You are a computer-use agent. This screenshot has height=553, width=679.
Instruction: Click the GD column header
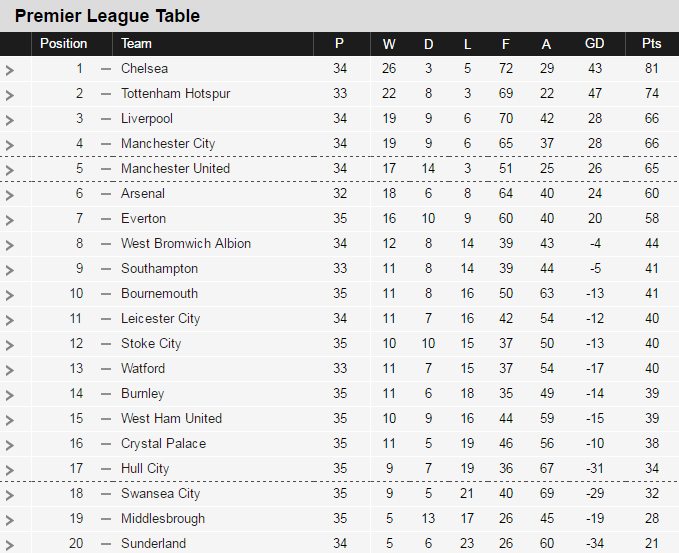point(595,44)
